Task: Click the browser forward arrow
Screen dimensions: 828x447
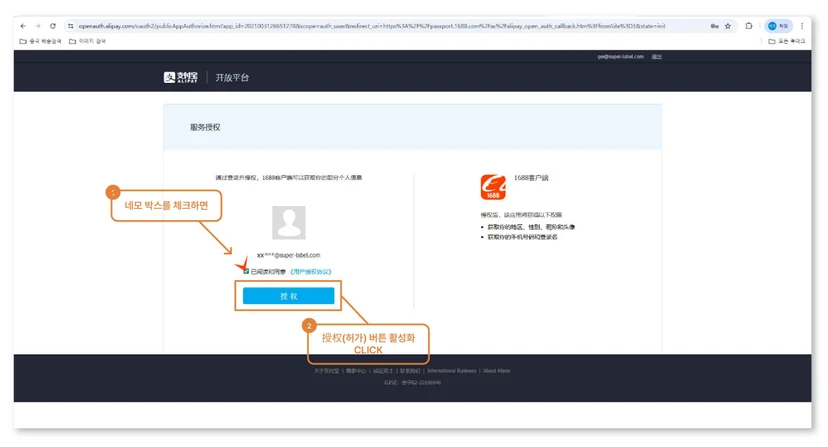Action: click(37, 26)
